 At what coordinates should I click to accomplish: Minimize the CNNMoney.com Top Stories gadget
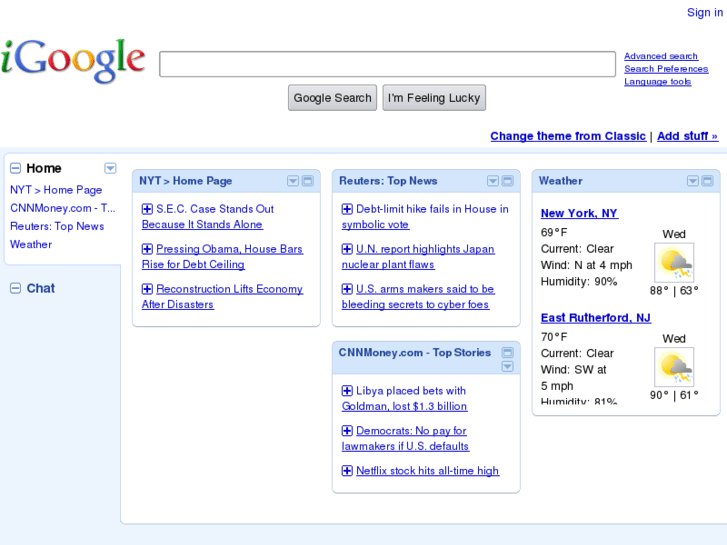508,353
